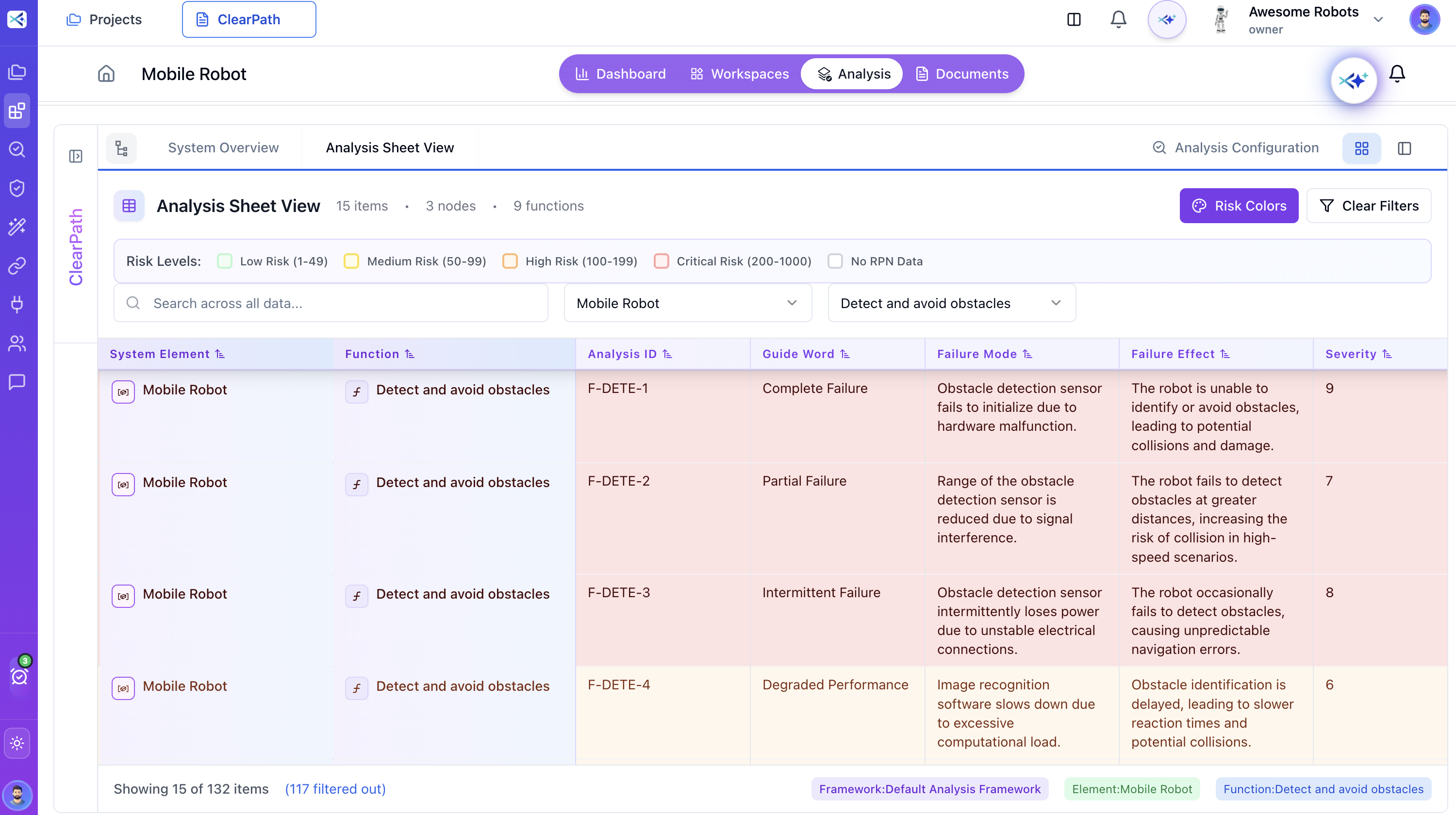Image resolution: width=1456 pixels, height=815 pixels.
Task: Select the magic wand tool in the sidebar
Action: pos(17,227)
